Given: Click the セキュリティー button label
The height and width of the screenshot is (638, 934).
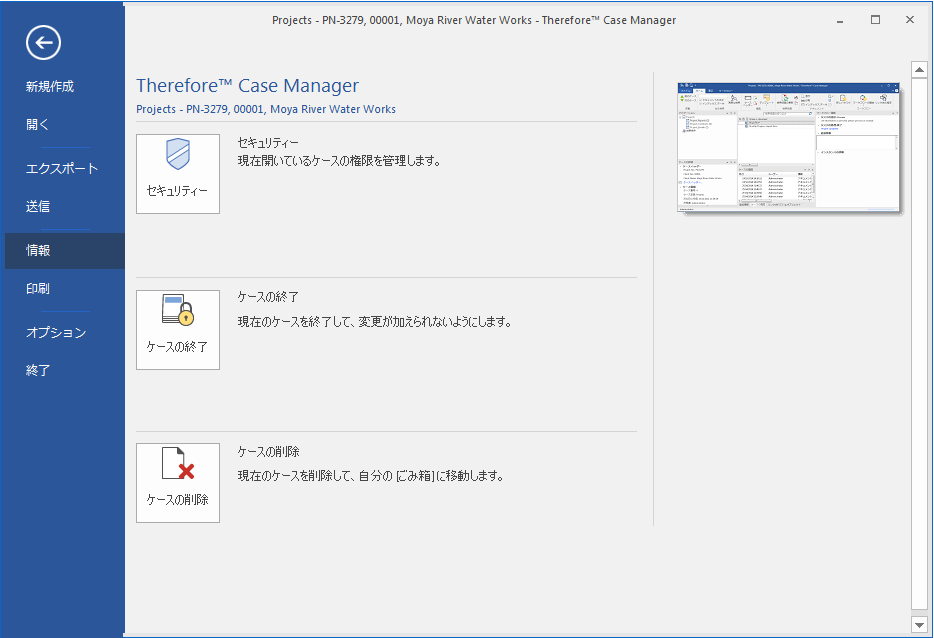Looking at the screenshot, I should point(178,191).
